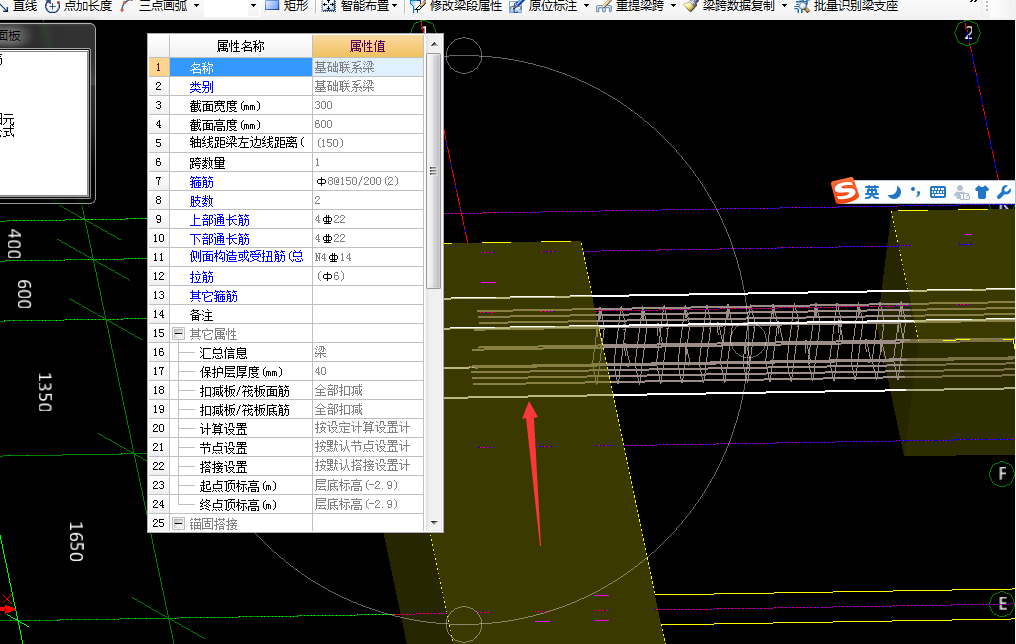Click the 箍筋 property name

pyautogui.click(x=202, y=181)
